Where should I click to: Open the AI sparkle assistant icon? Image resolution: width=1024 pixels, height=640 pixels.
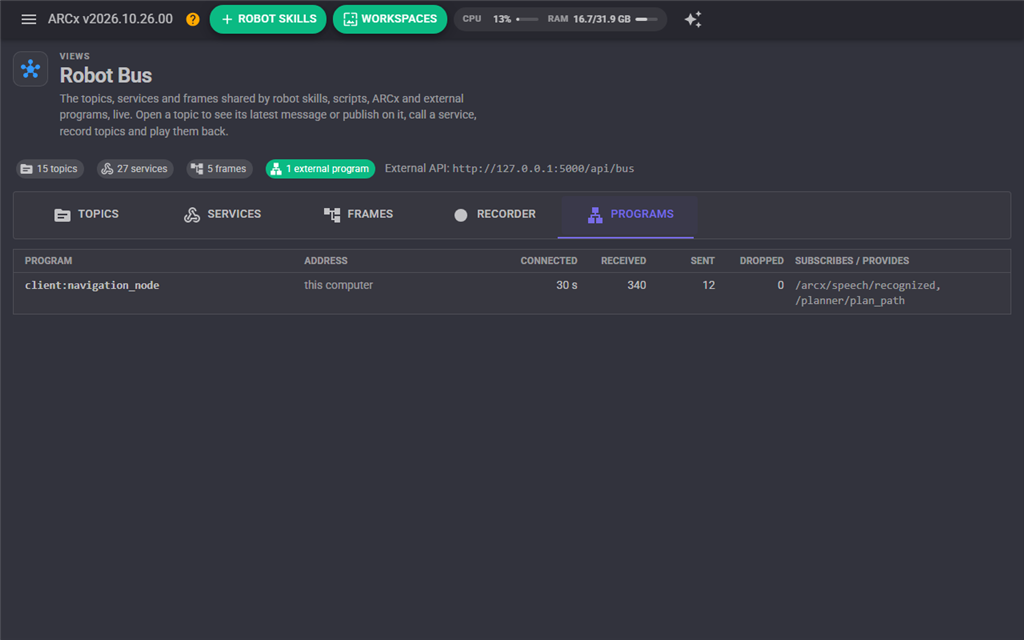[693, 20]
